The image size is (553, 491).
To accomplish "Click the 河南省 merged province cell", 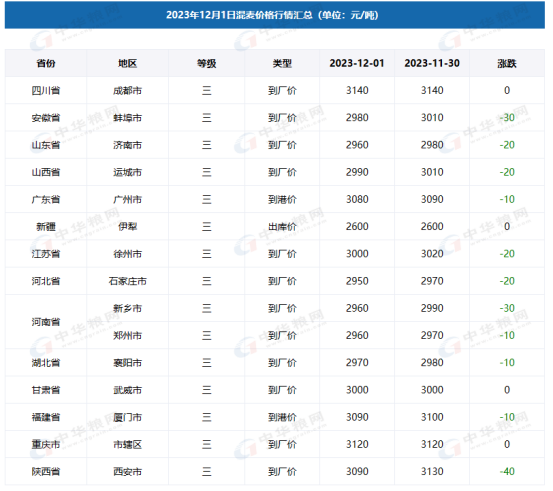I will [46, 322].
